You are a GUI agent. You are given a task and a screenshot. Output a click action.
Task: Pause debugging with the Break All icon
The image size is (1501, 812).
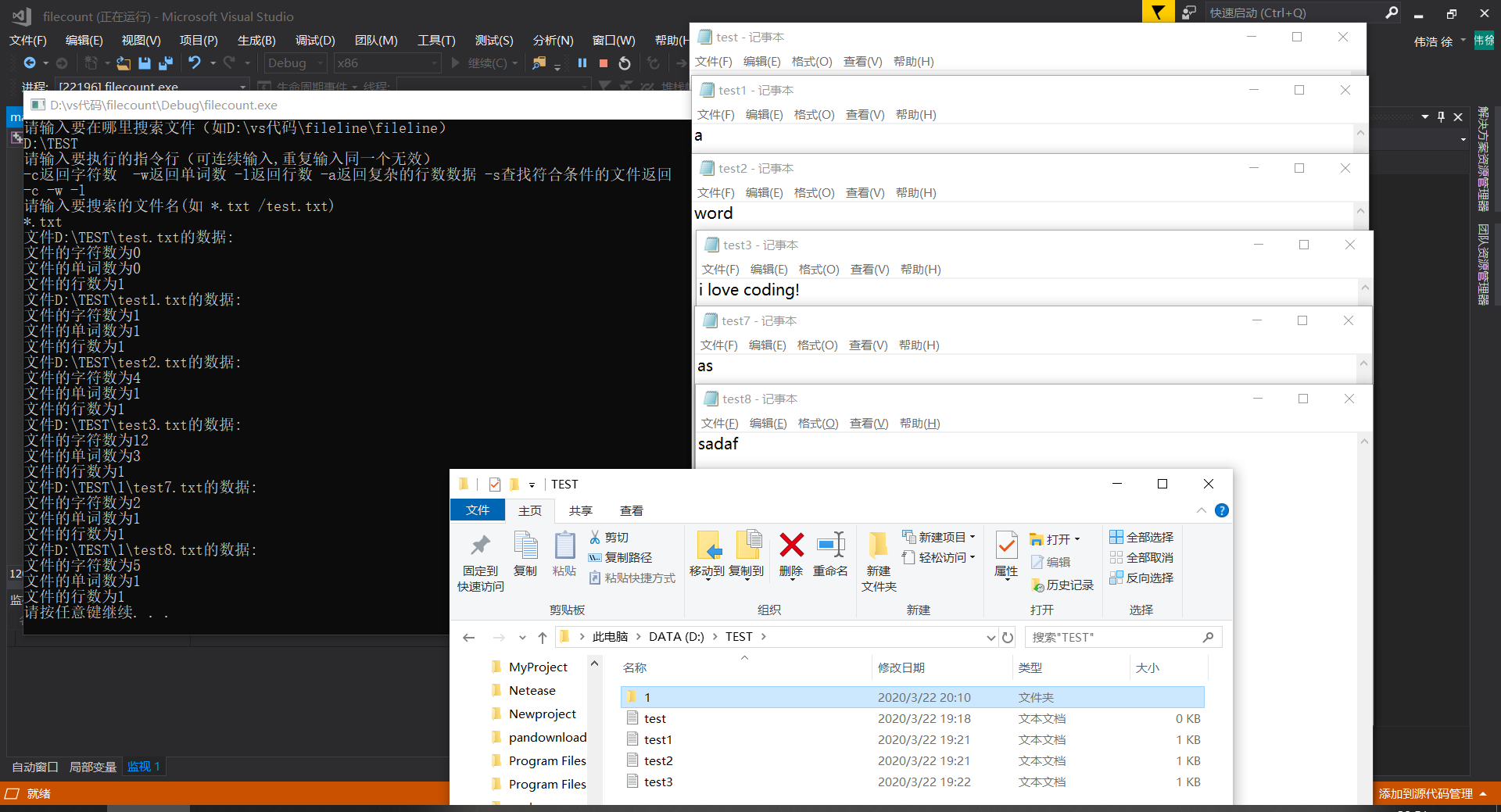point(582,63)
